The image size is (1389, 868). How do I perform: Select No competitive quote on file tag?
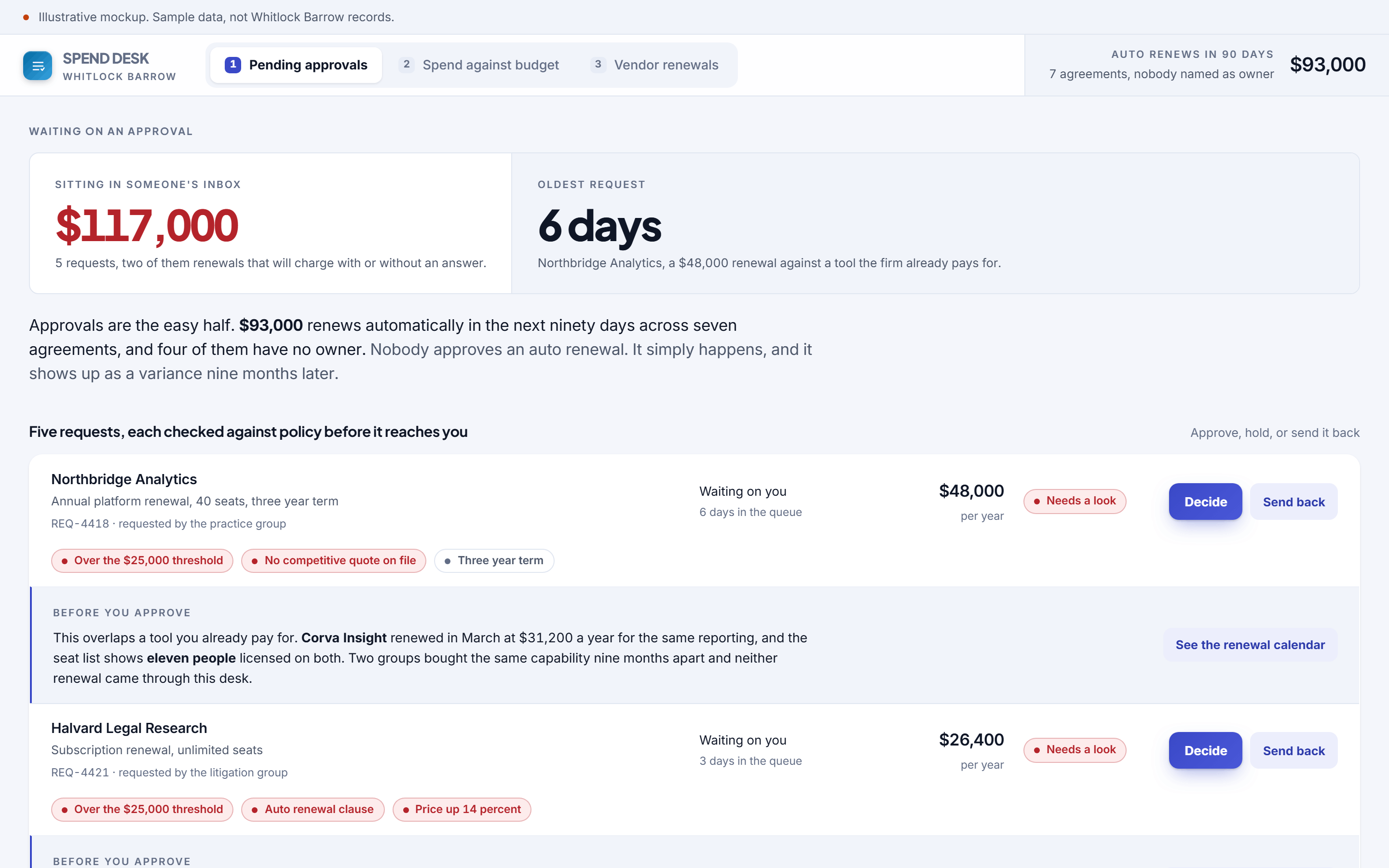point(333,560)
